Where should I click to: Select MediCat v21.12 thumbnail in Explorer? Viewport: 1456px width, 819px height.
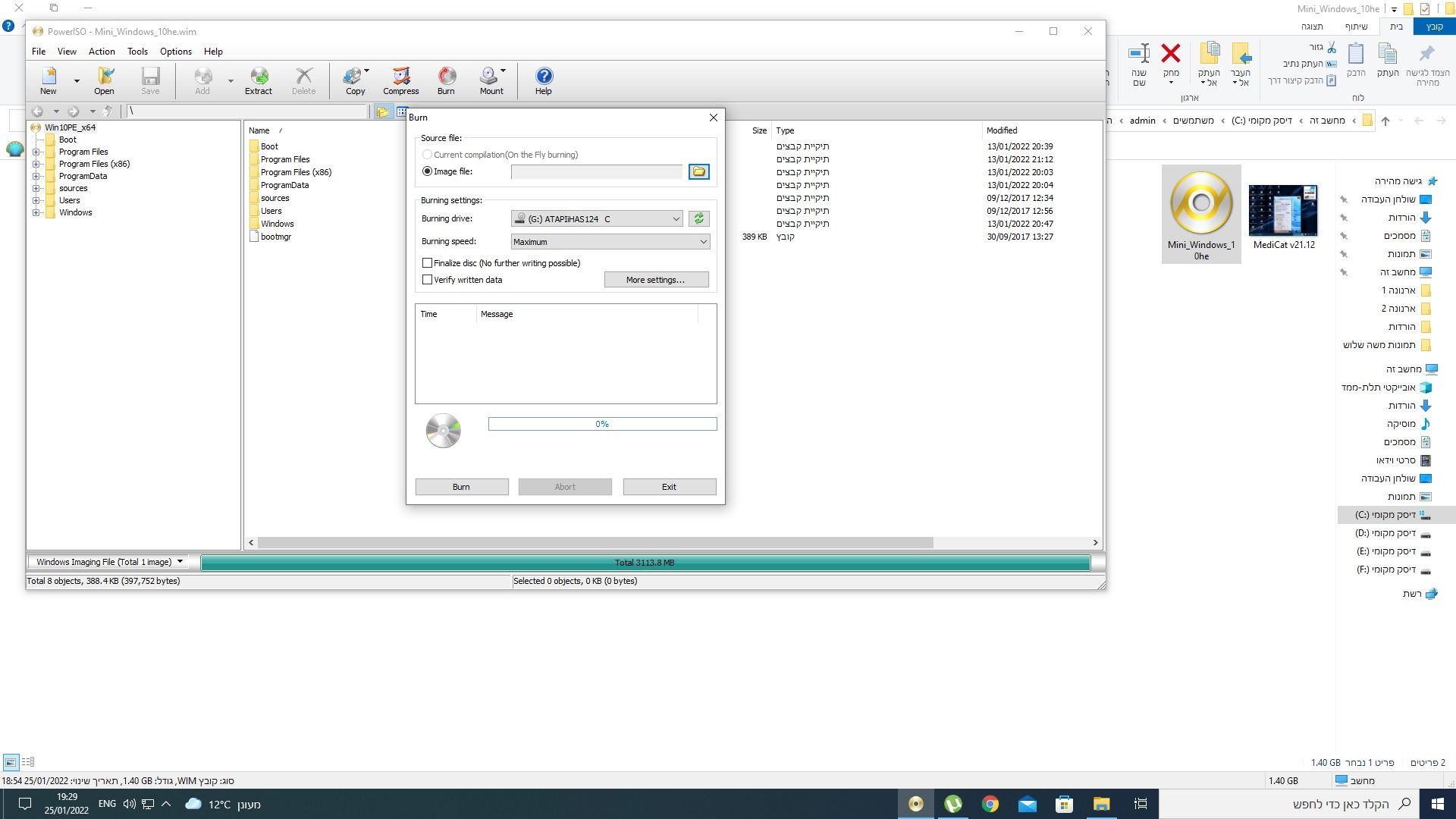(1284, 217)
